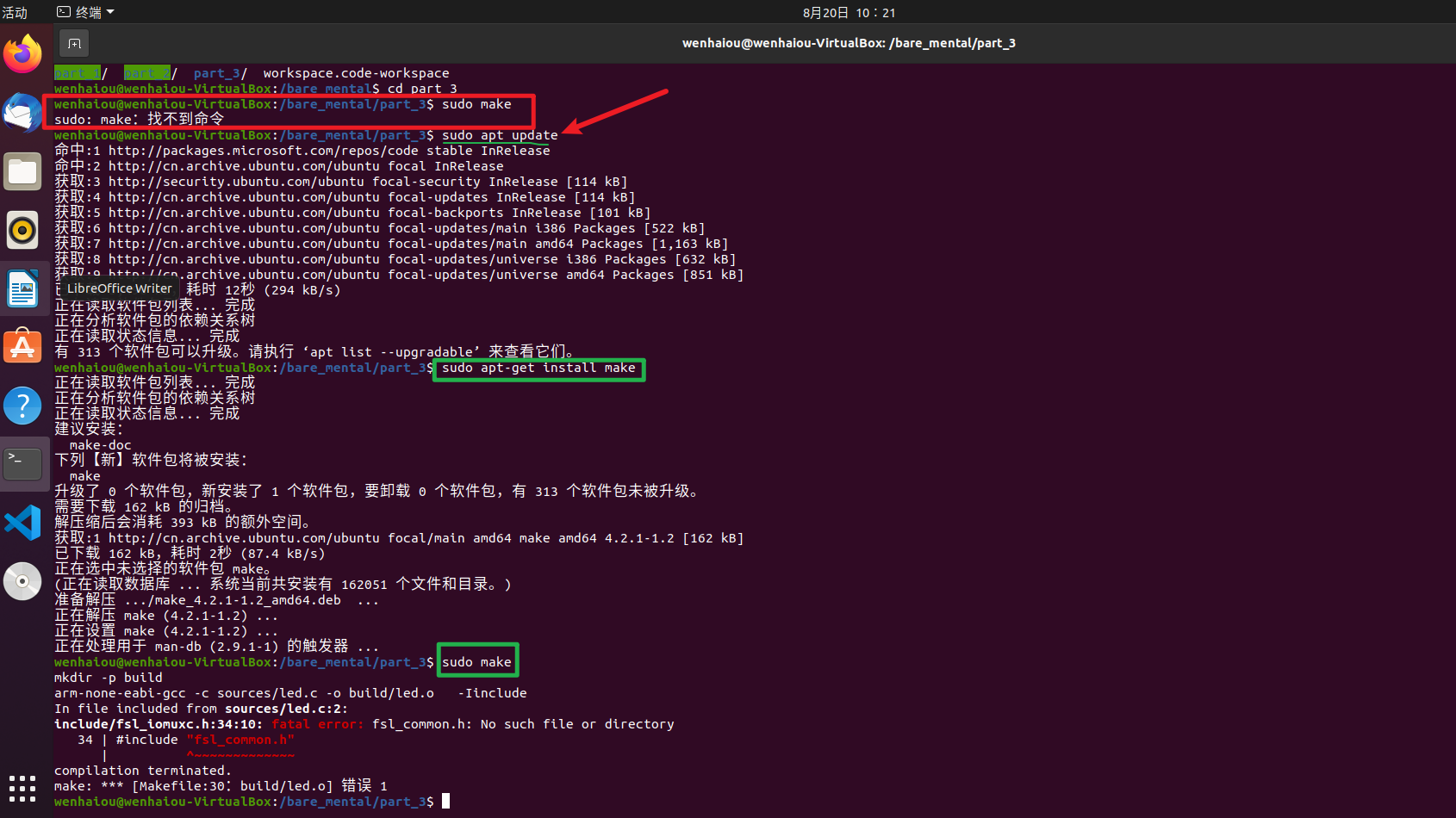Launch Visual Studio Code from the dock
This screenshot has height=818, width=1456.
(23, 522)
